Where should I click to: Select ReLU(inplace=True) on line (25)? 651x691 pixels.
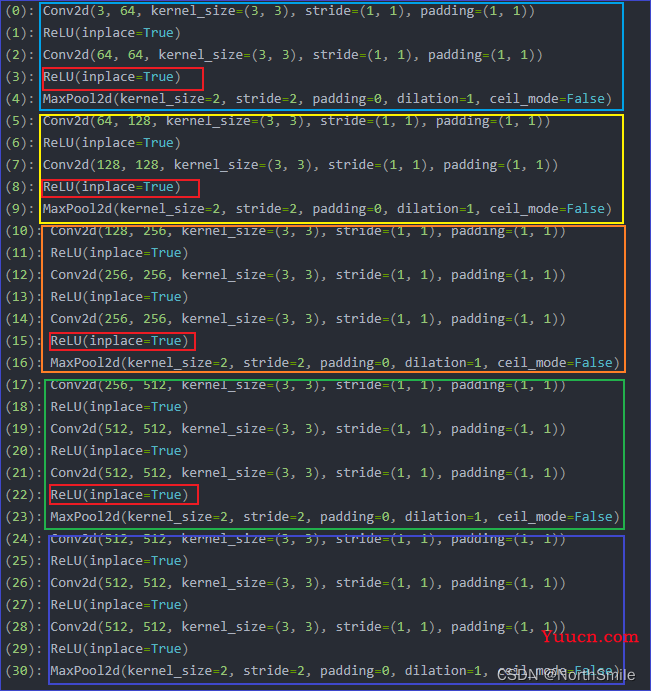point(119,561)
